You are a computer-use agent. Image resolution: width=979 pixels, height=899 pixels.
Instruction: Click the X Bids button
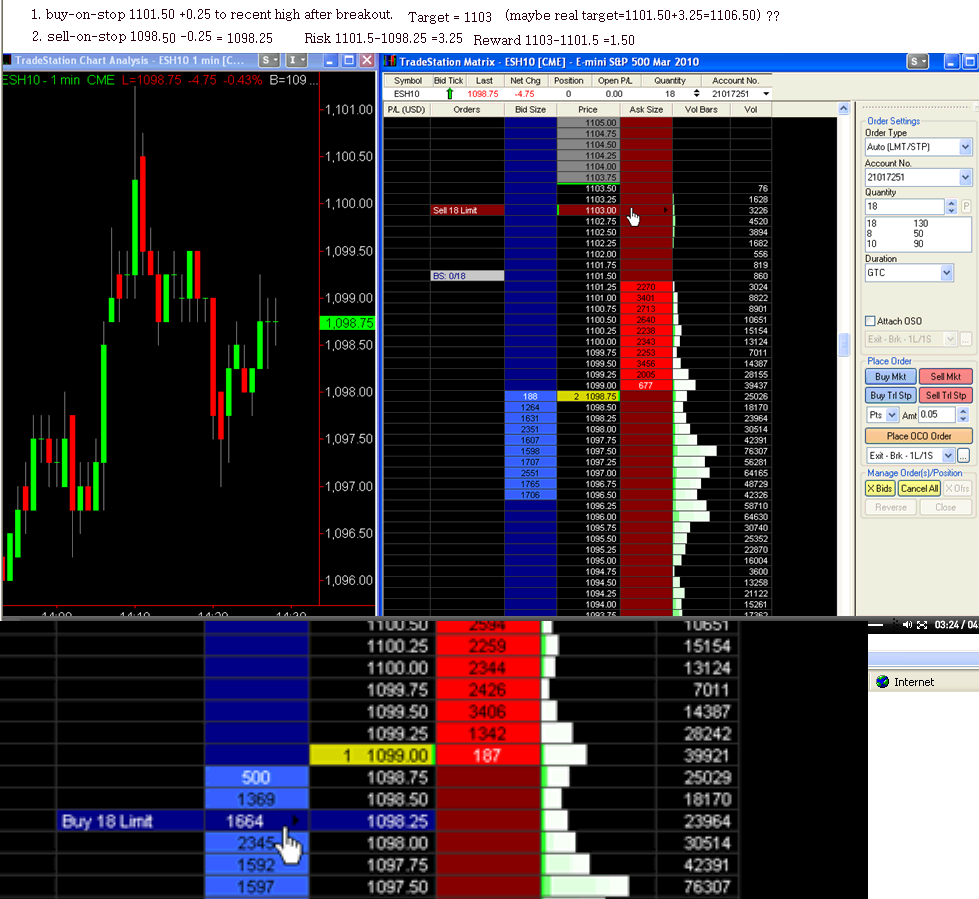880,488
